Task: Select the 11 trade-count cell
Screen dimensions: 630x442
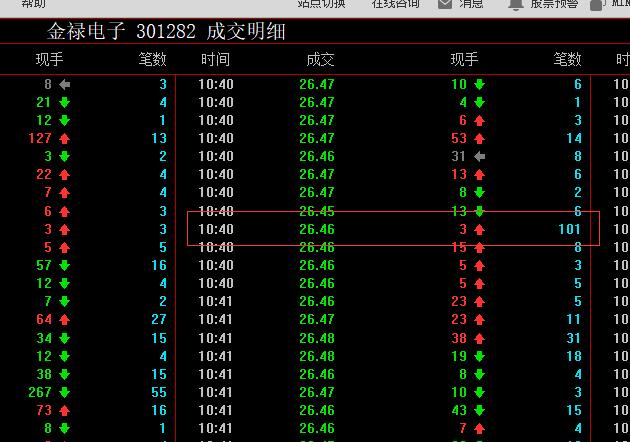Action: tap(574, 319)
